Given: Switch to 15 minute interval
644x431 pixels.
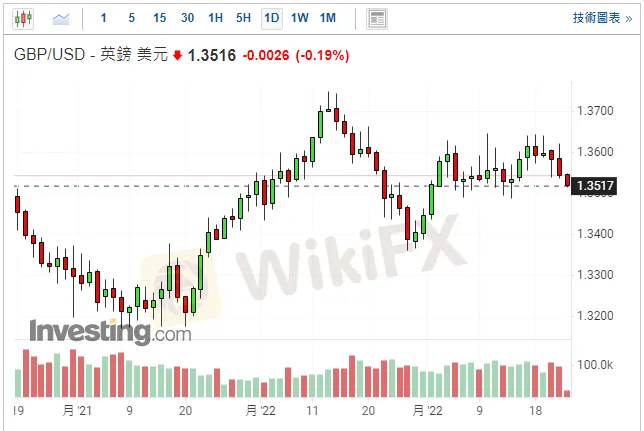Looking at the screenshot, I should point(159,18).
